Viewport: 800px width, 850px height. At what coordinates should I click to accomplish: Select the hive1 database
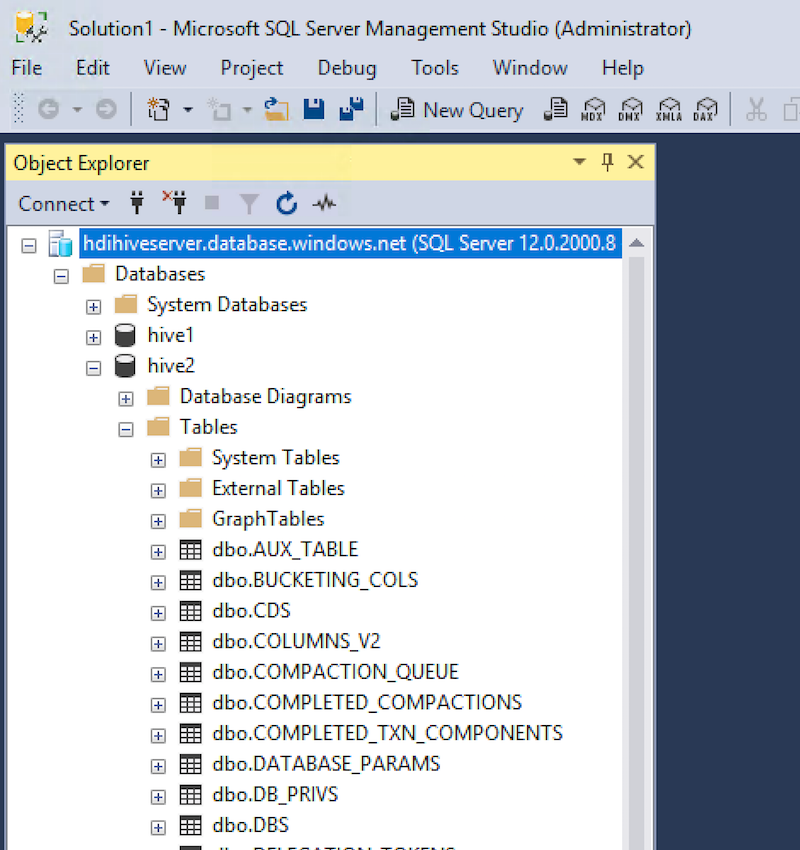171,335
